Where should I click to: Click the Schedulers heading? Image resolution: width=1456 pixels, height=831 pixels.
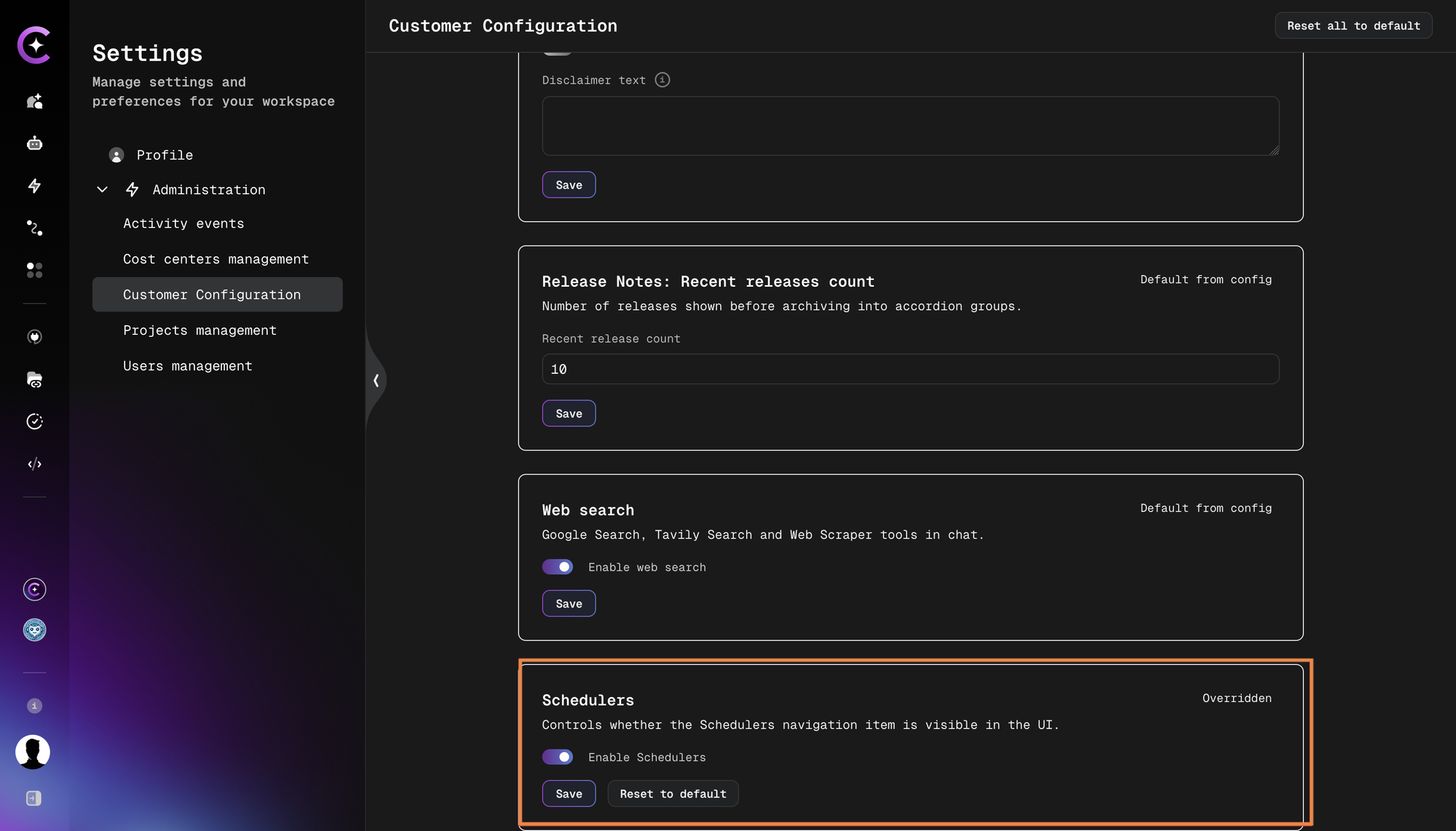[587, 700]
